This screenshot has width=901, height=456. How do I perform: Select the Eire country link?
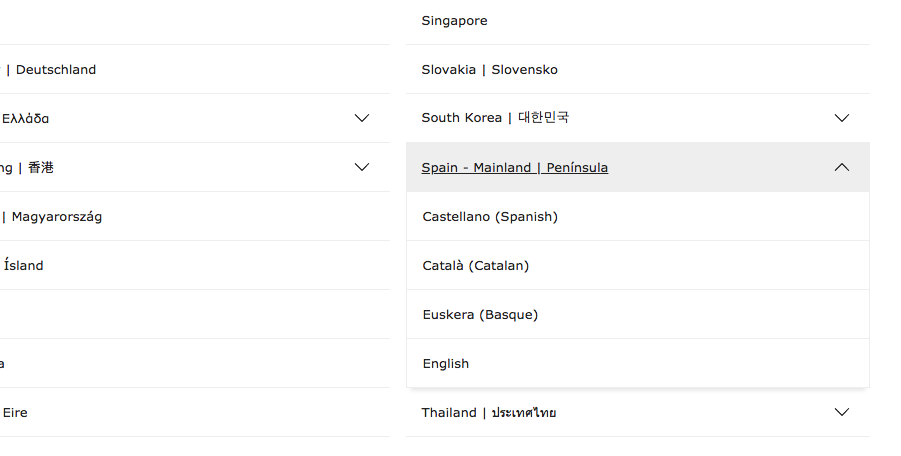point(15,412)
